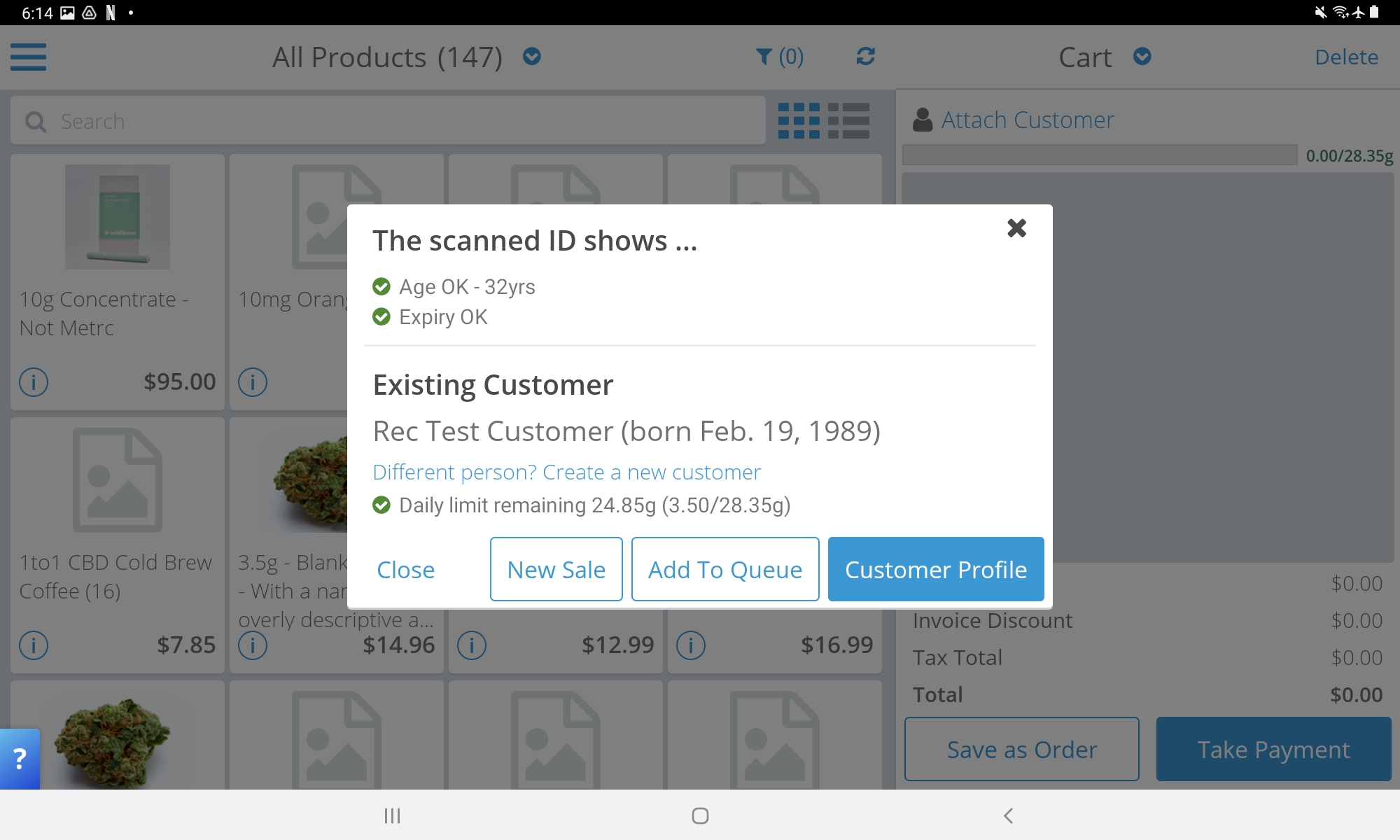The width and height of the screenshot is (1400, 840).
Task: Refresh the product list
Action: [x=866, y=57]
